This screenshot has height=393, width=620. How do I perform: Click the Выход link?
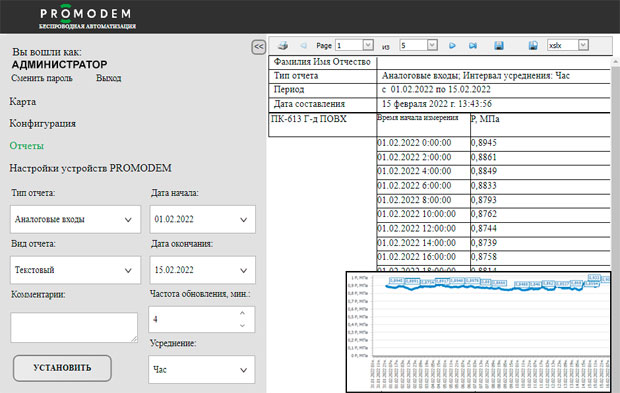click(x=108, y=78)
